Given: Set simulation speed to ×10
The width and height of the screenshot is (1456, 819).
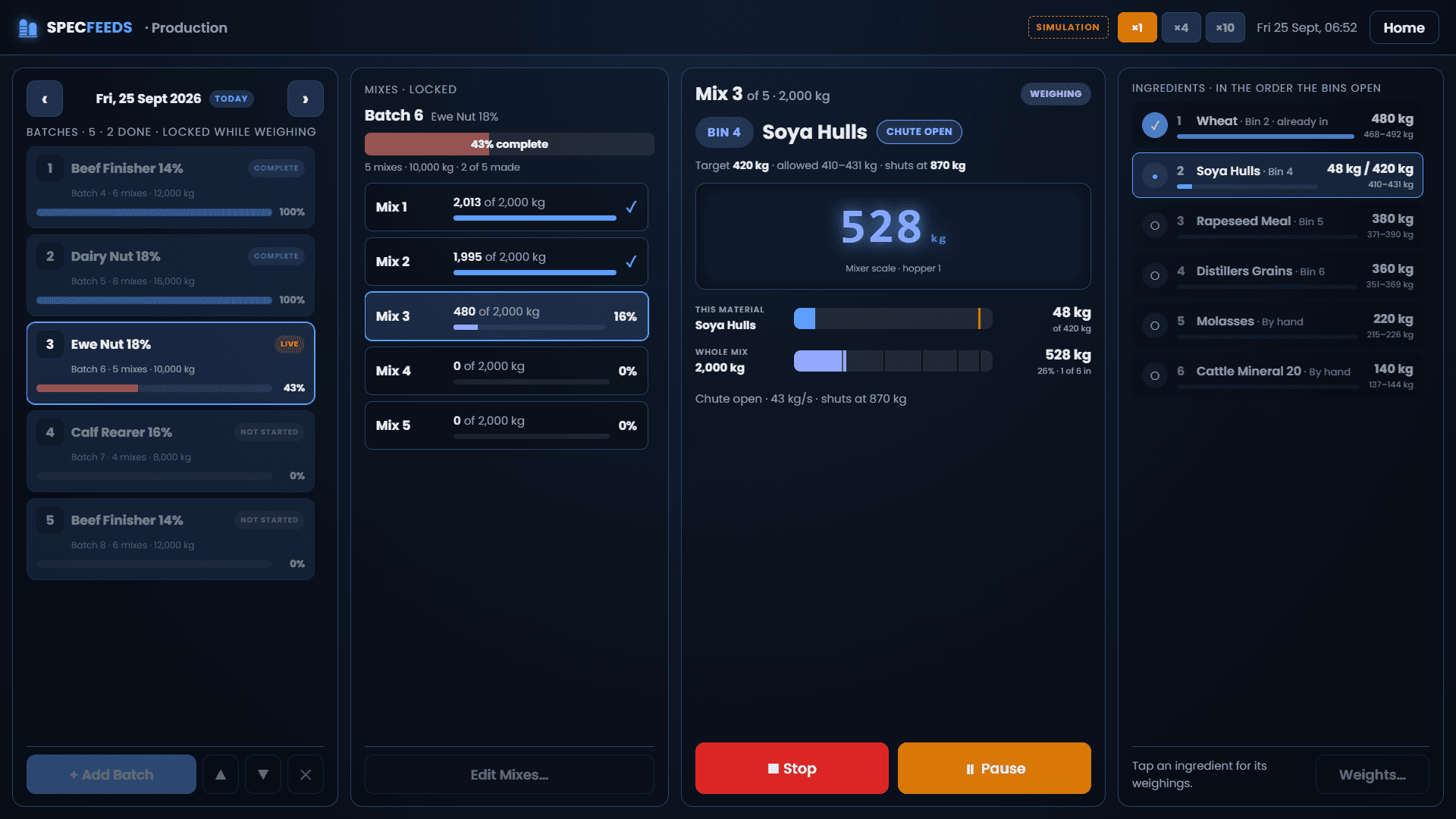Looking at the screenshot, I should (1225, 27).
